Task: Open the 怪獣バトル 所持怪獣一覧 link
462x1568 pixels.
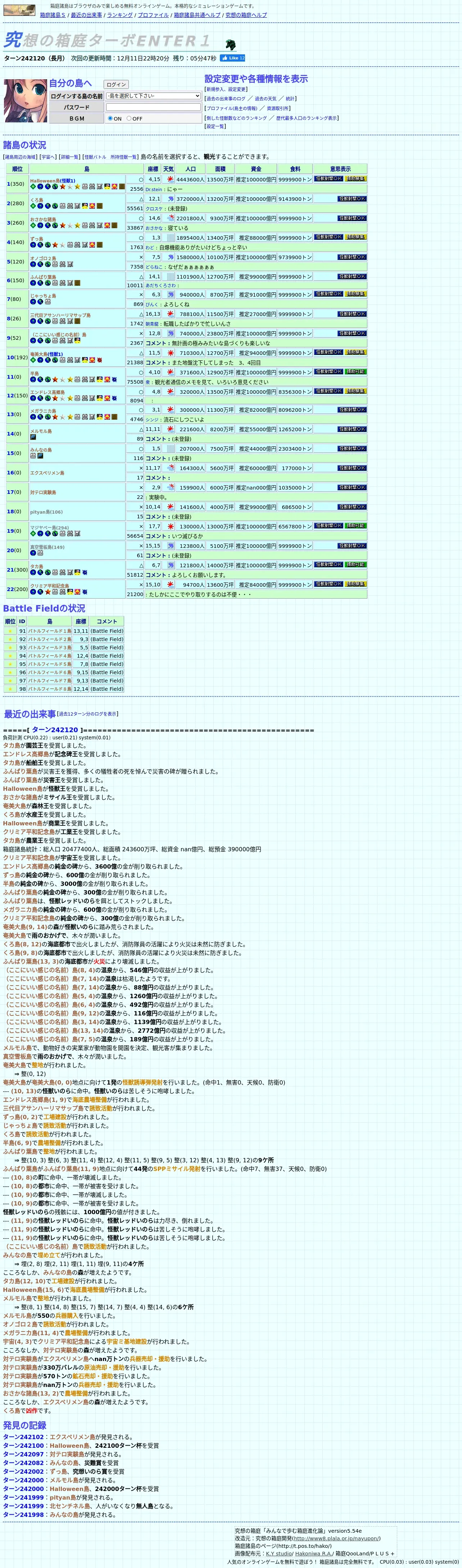Action: click(x=110, y=157)
